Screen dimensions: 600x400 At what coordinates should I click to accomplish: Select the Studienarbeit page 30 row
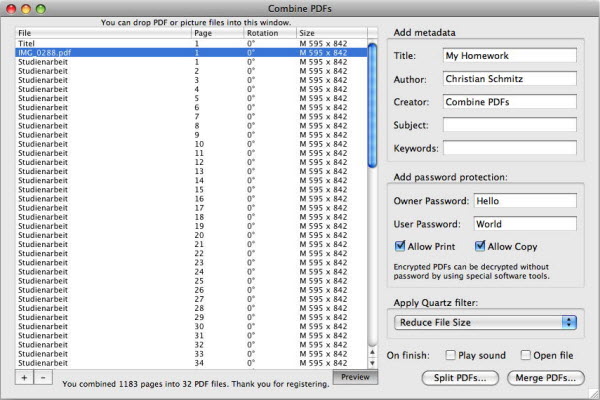(191, 326)
